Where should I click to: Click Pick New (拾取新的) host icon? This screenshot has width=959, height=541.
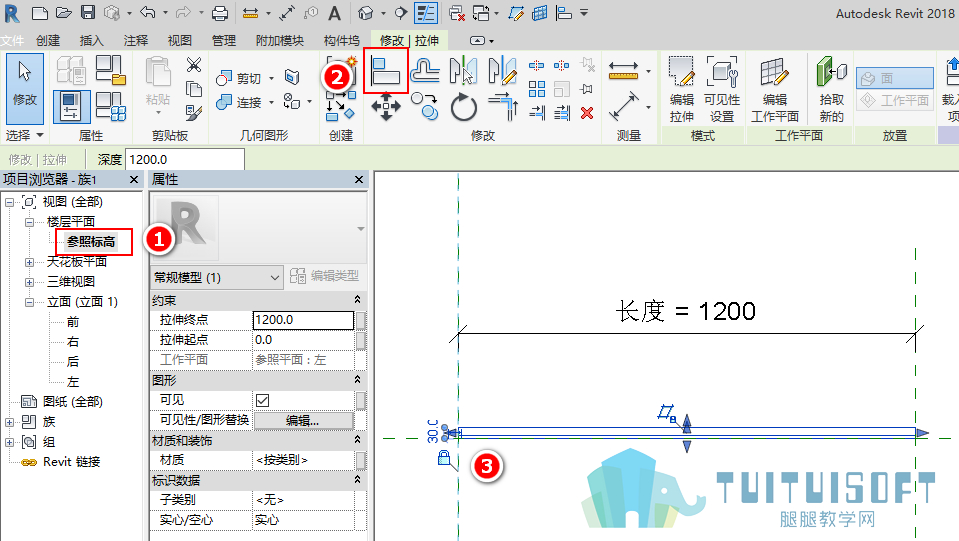coord(831,89)
